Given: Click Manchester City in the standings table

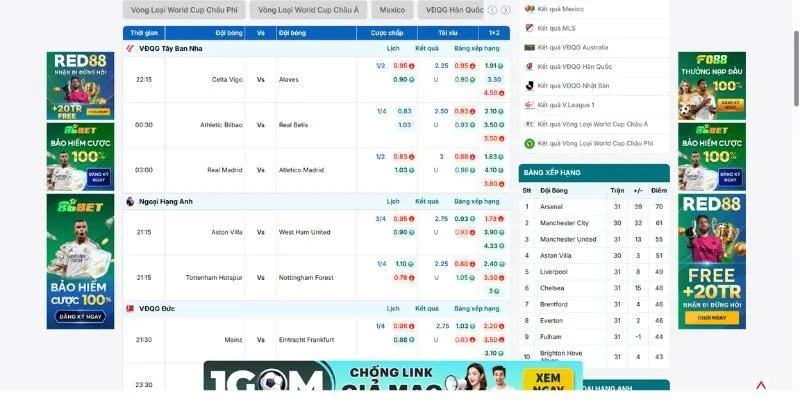Looking at the screenshot, I should coord(564,223).
